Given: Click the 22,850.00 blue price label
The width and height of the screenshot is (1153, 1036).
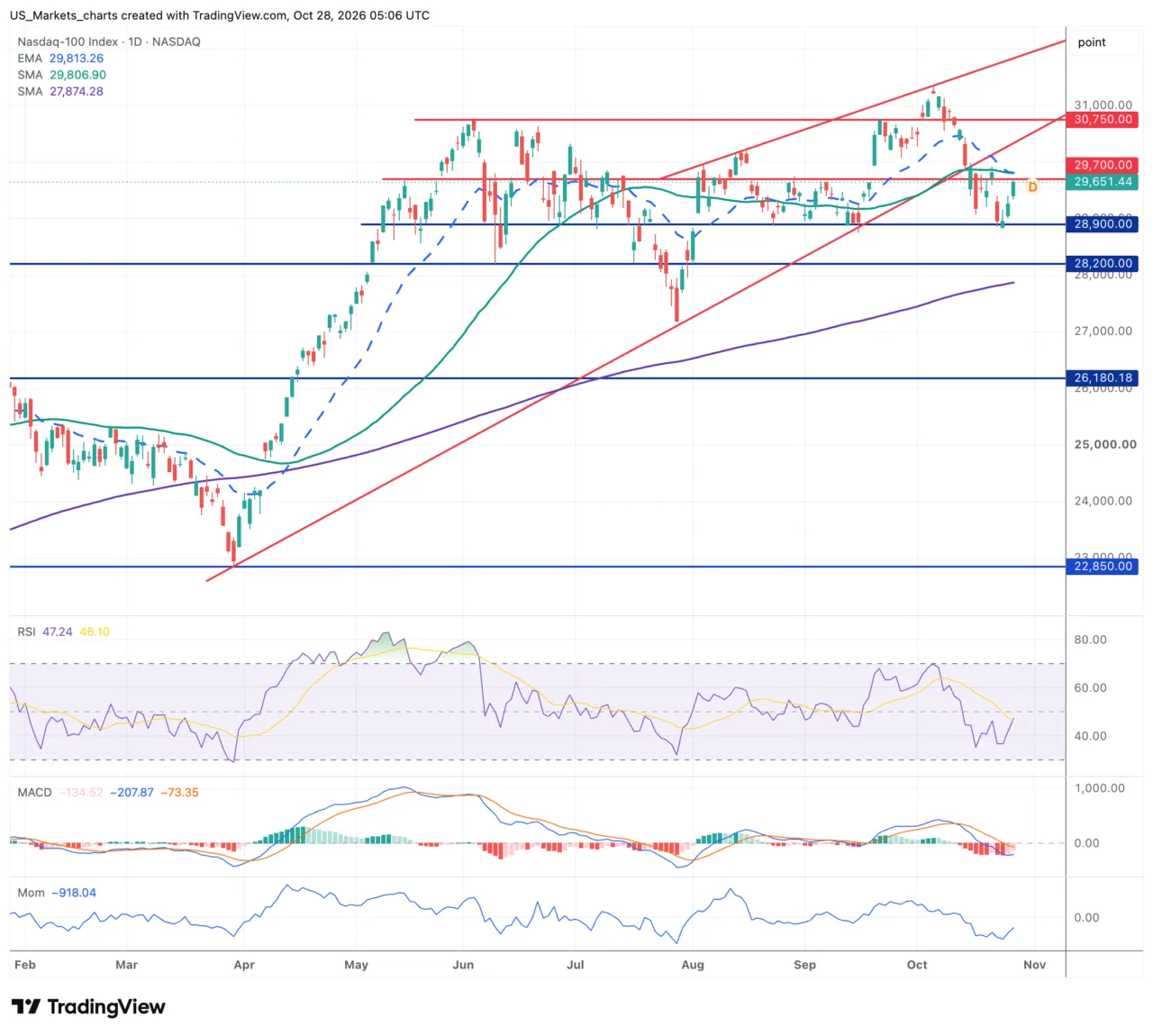Looking at the screenshot, I should 1103,567.
